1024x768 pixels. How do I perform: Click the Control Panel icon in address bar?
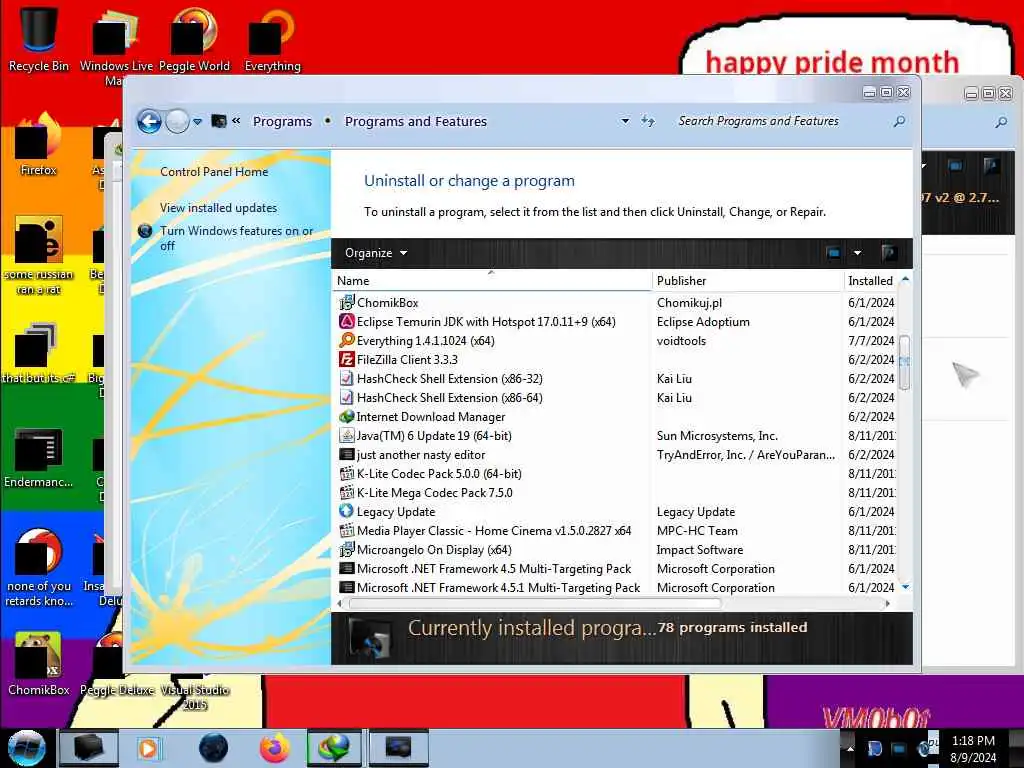click(x=219, y=121)
